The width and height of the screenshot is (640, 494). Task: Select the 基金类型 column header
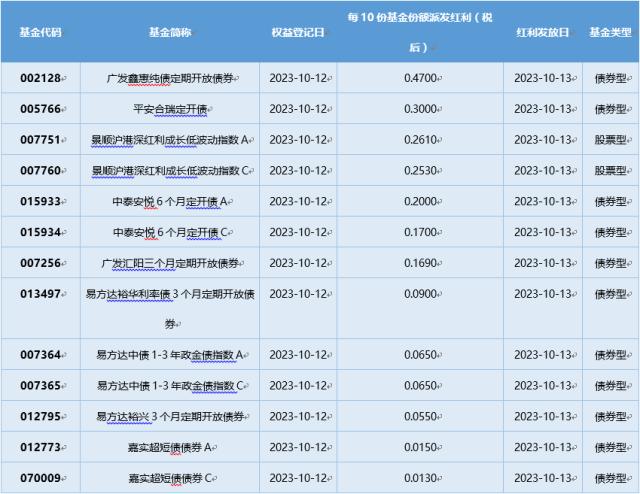pyautogui.click(x=610, y=32)
